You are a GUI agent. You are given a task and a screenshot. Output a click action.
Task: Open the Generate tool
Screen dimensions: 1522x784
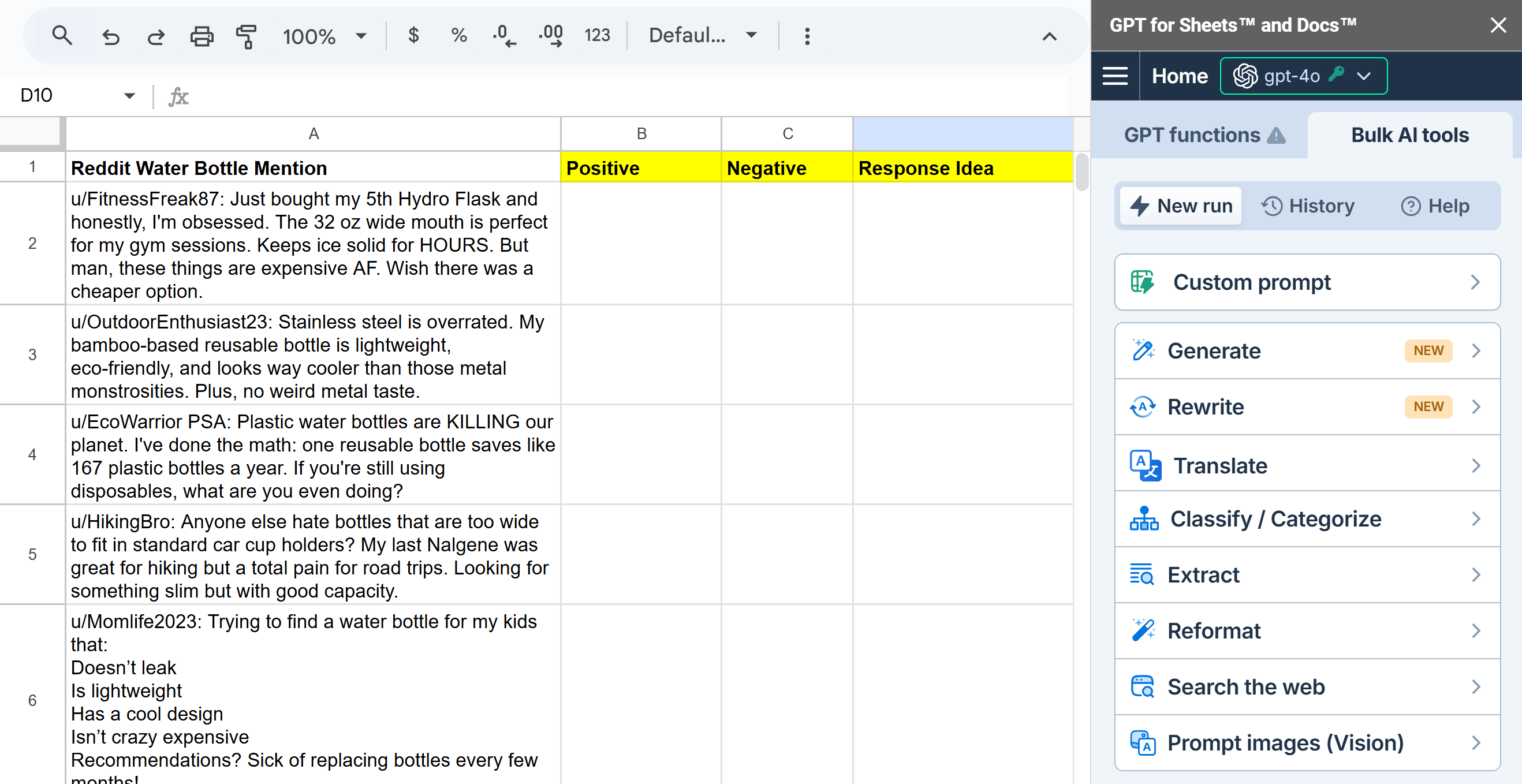pos(1307,351)
